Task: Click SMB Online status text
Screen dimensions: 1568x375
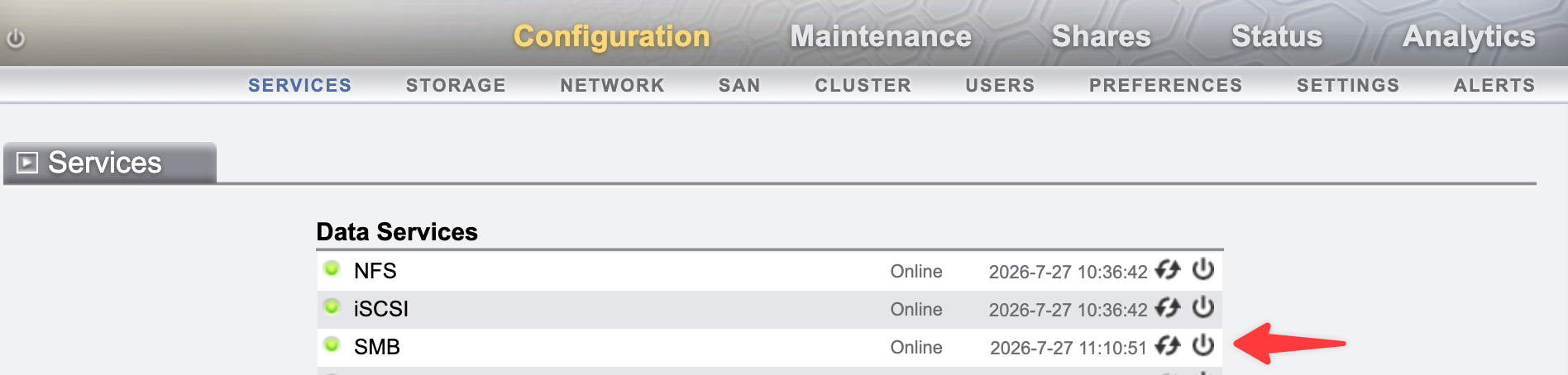Action: click(916, 348)
